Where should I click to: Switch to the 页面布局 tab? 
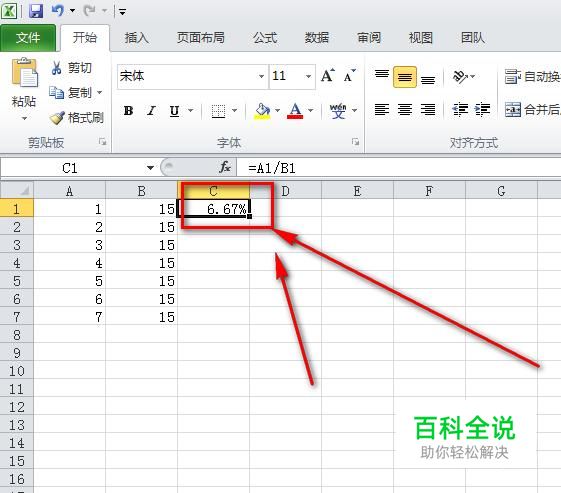tap(201, 38)
